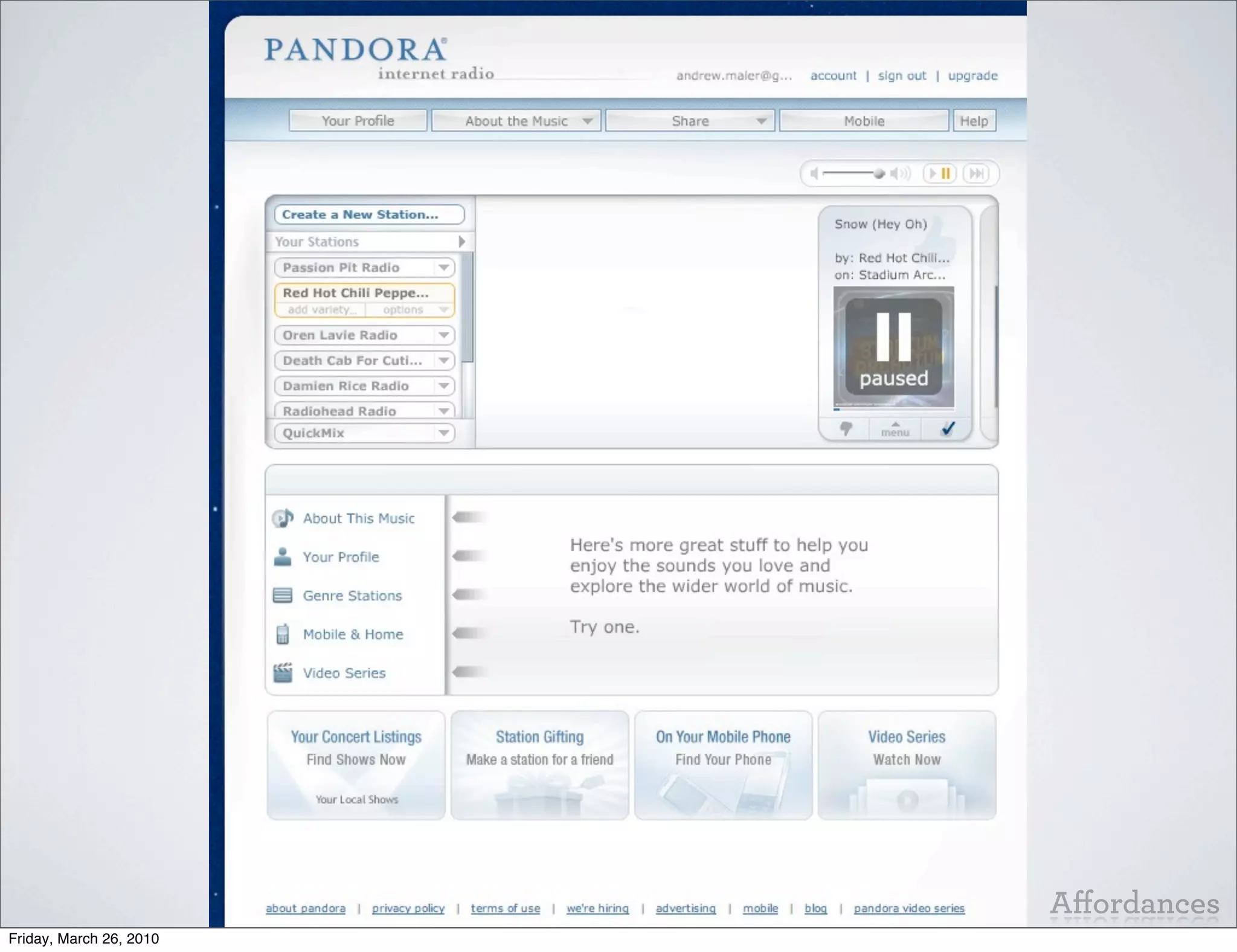1237x952 pixels.
Task: Click the mute speaker icon left of volume
Action: (814, 174)
